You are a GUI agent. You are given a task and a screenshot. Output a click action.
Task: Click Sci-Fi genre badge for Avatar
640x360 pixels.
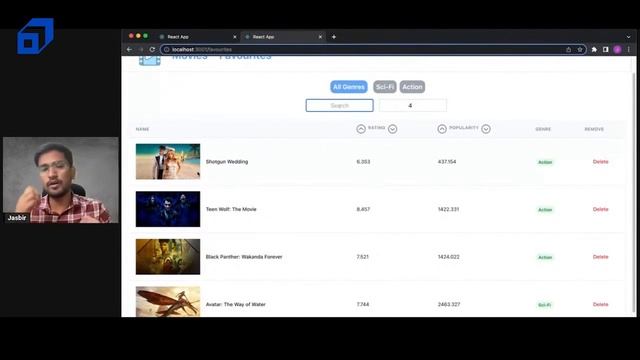(544, 305)
